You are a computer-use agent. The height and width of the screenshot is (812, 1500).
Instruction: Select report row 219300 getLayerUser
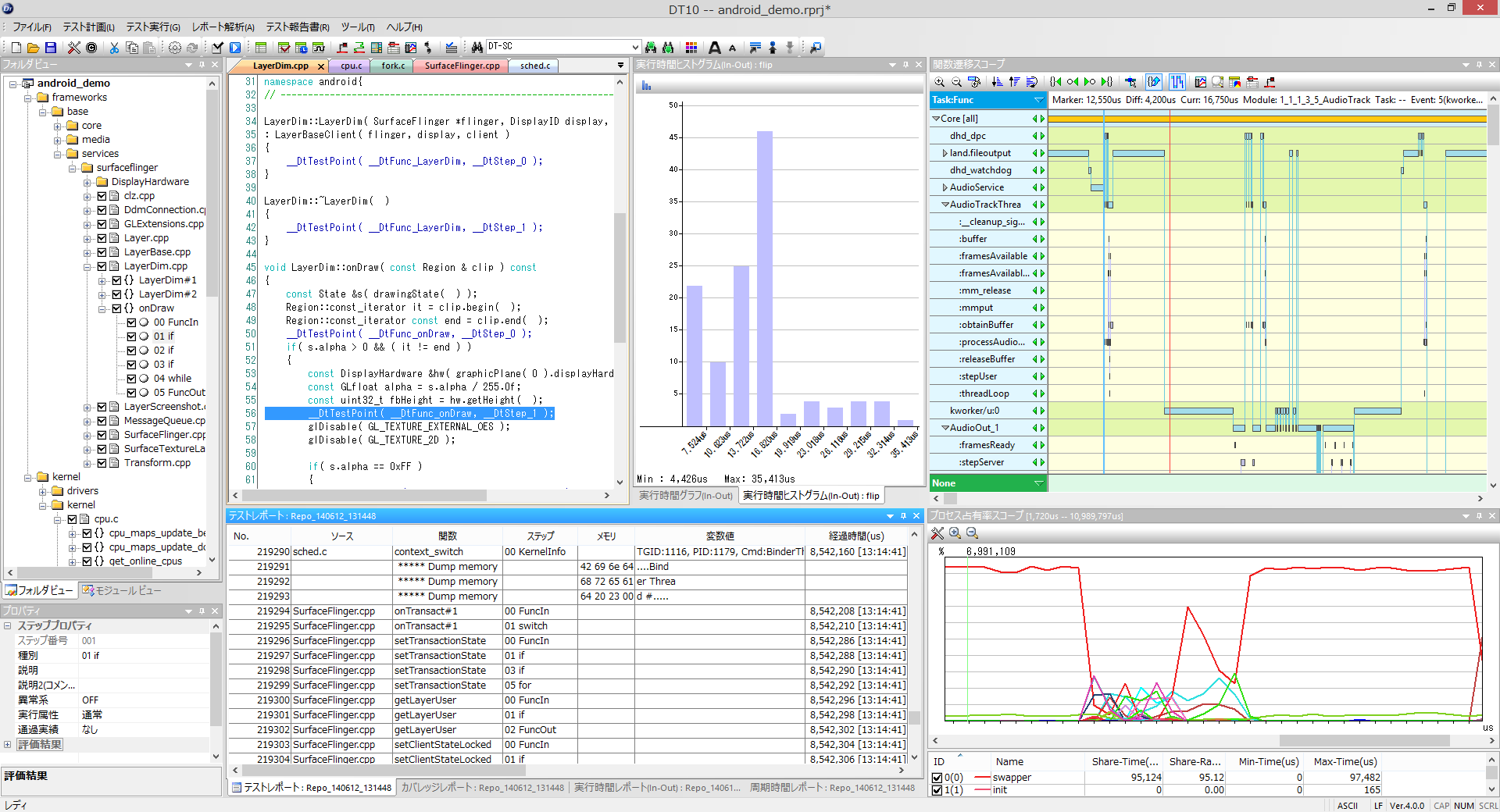568,700
